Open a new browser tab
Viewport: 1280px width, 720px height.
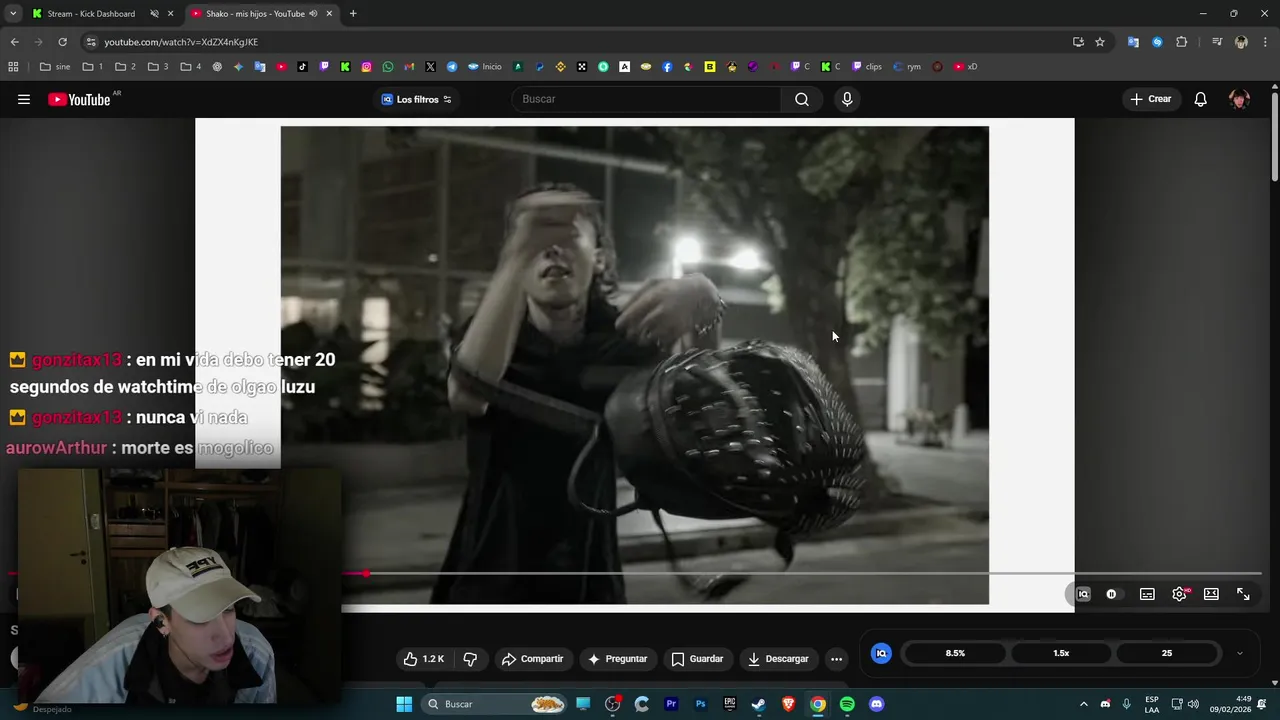tap(353, 14)
